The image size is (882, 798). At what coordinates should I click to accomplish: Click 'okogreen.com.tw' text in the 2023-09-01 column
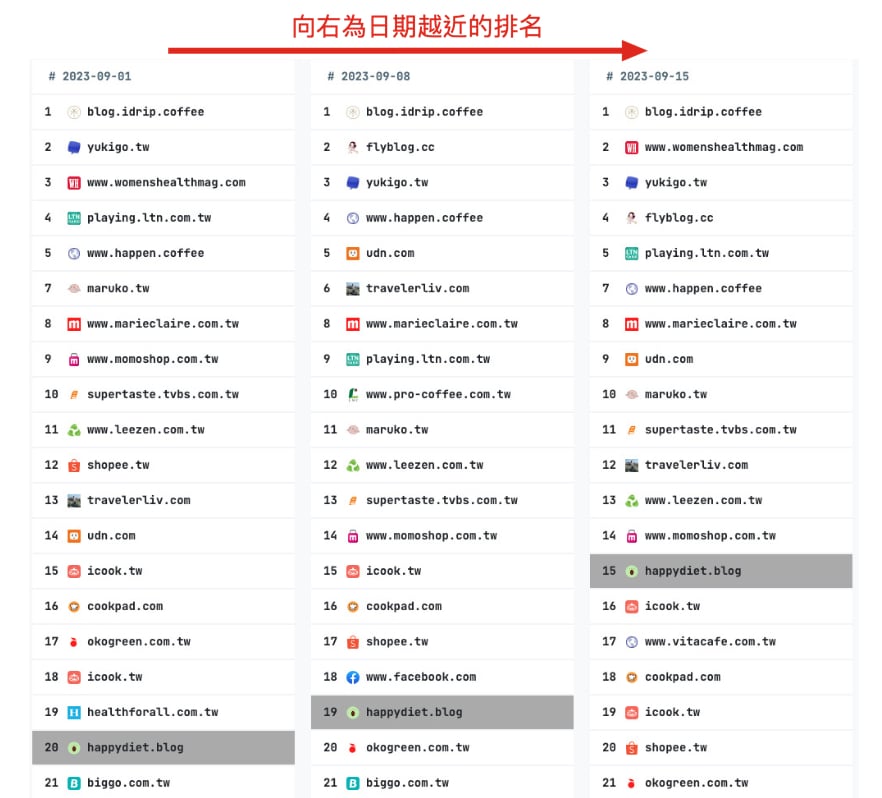pyautogui.click(x=139, y=642)
